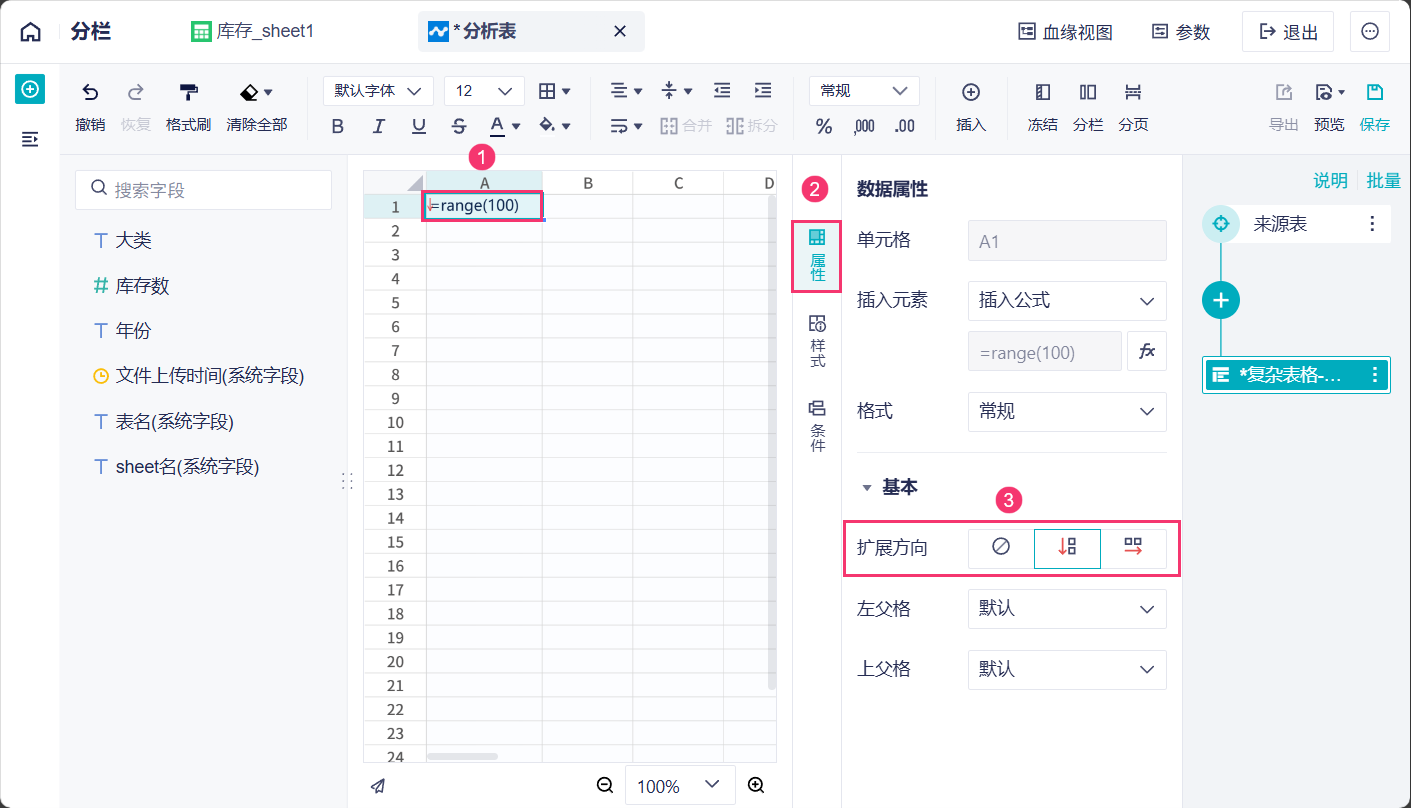Click the exit (退出) button
The image size is (1411, 808).
[1288, 32]
